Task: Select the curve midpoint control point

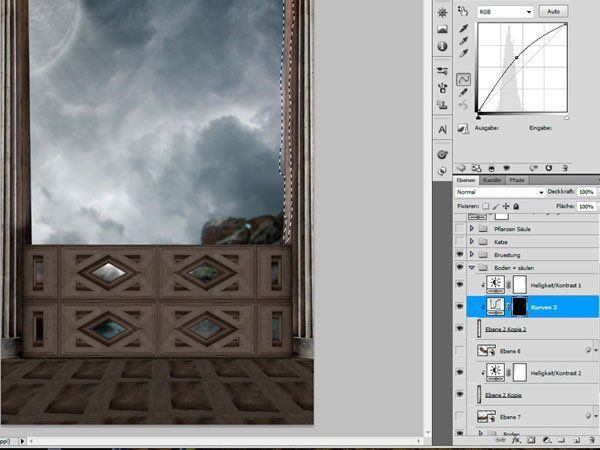Action: [x=517, y=57]
